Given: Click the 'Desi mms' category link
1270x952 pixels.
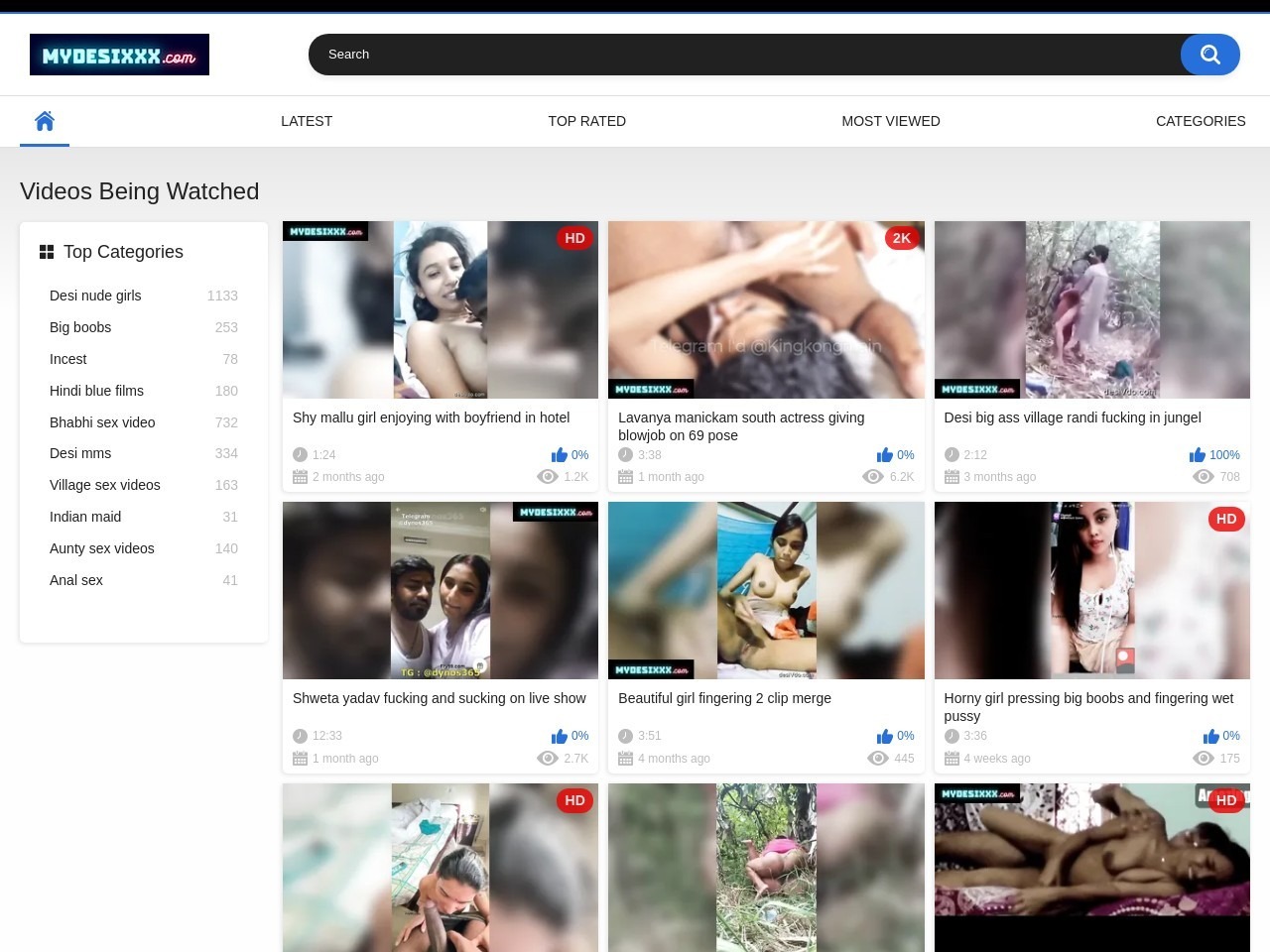Looking at the screenshot, I should tap(80, 453).
